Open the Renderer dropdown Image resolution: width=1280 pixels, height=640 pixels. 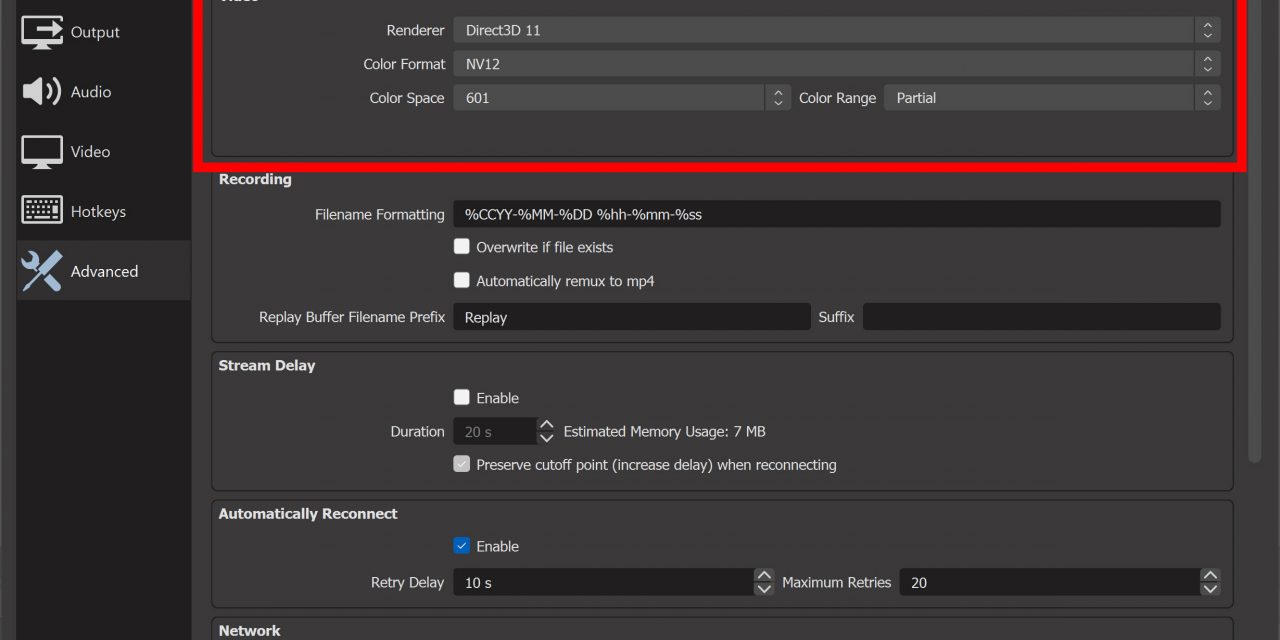[835, 30]
